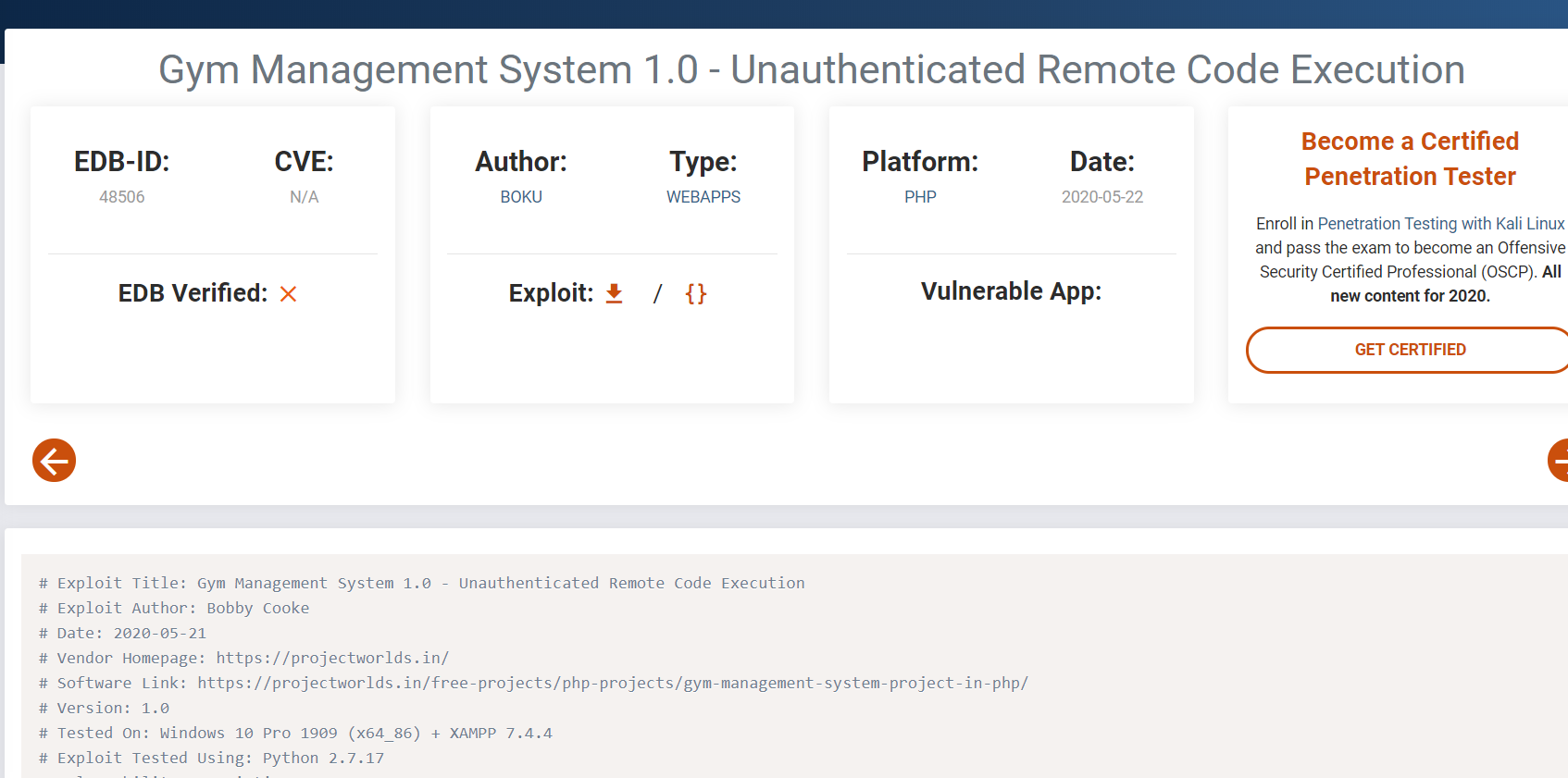The width and height of the screenshot is (1568, 778).
Task: View raw exploit via curly braces icon
Action: click(696, 293)
